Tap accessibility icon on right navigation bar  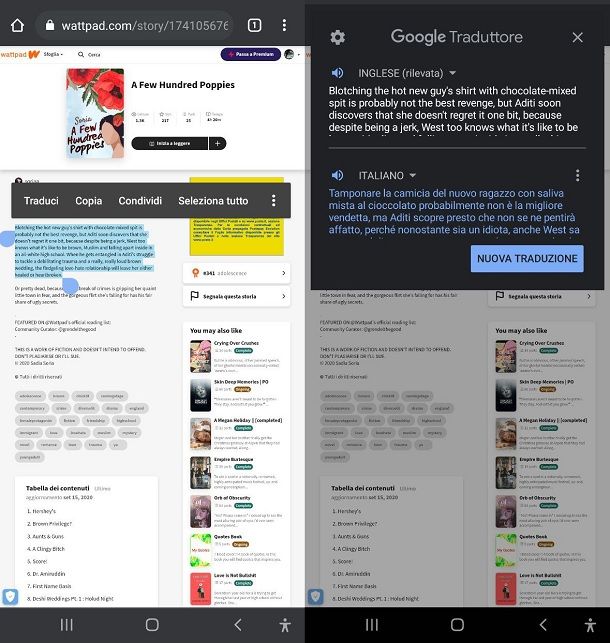(590, 625)
